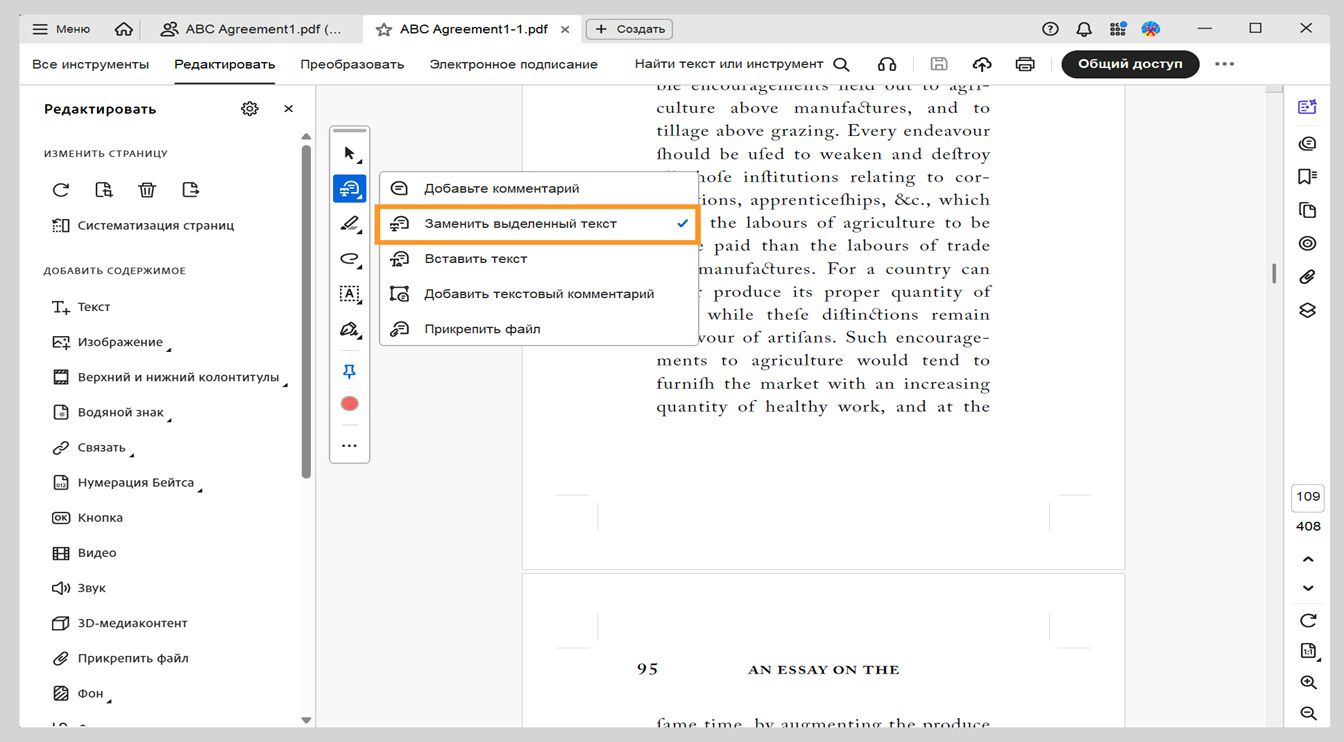Choose Вставить текст menu item
The width and height of the screenshot is (1344, 742).
coord(538,258)
